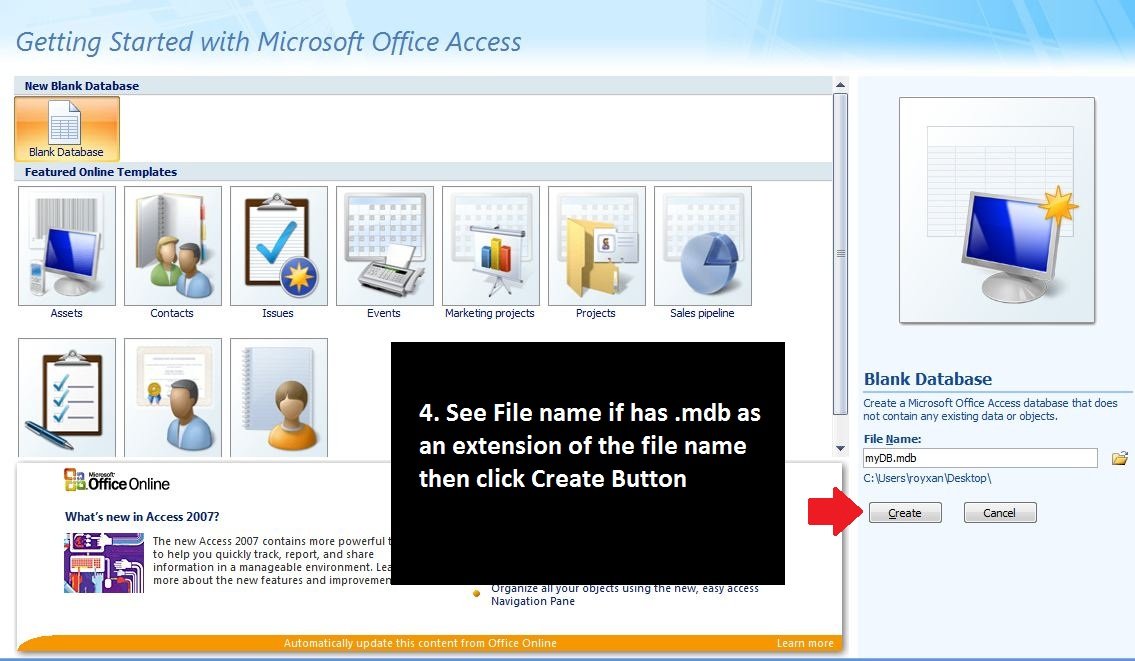
Task: Click the C:\Users\royxan\Desktop\ path text
Action: (927, 478)
